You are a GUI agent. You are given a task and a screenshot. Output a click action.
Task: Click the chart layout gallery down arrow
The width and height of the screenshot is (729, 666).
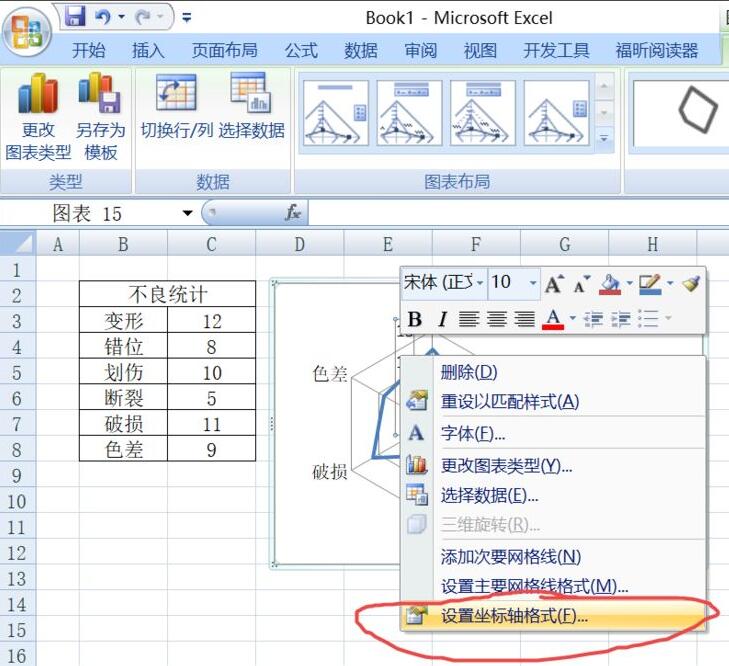(x=604, y=113)
